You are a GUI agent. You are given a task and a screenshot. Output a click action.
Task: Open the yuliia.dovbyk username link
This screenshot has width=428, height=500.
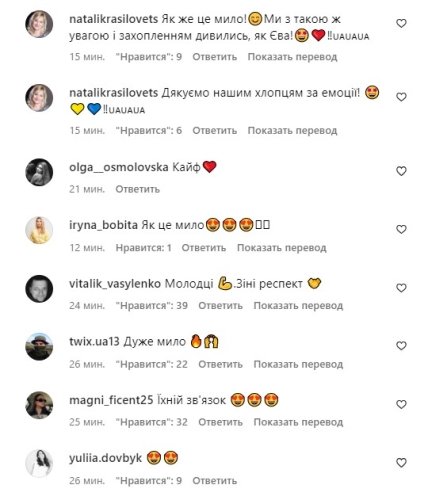pos(105,458)
